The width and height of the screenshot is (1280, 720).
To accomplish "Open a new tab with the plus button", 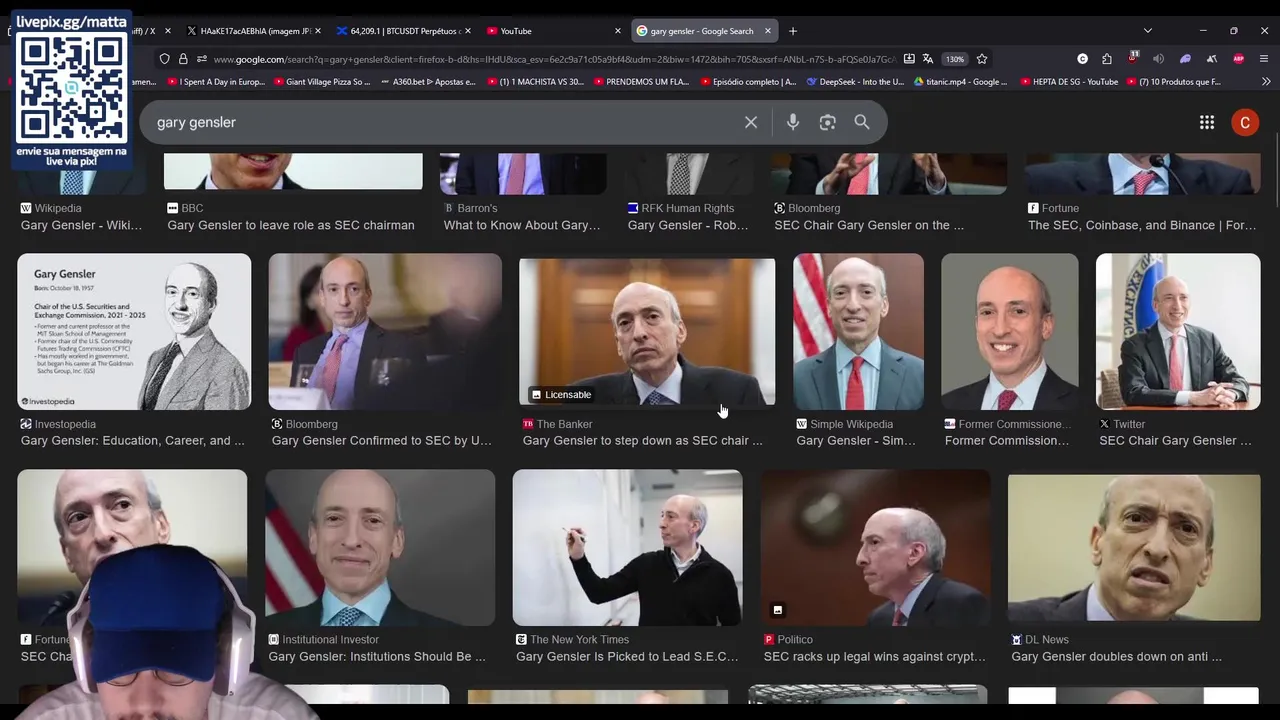I will [x=793, y=31].
